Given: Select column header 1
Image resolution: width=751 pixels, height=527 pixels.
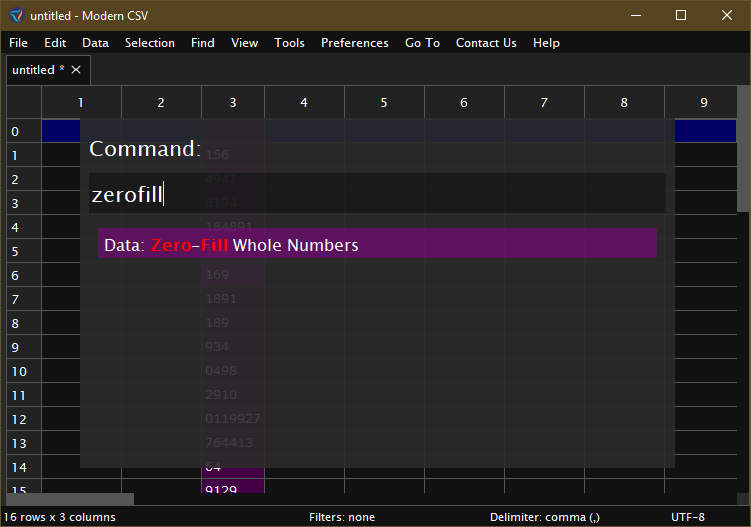Looking at the screenshot, I should point(81,102).
